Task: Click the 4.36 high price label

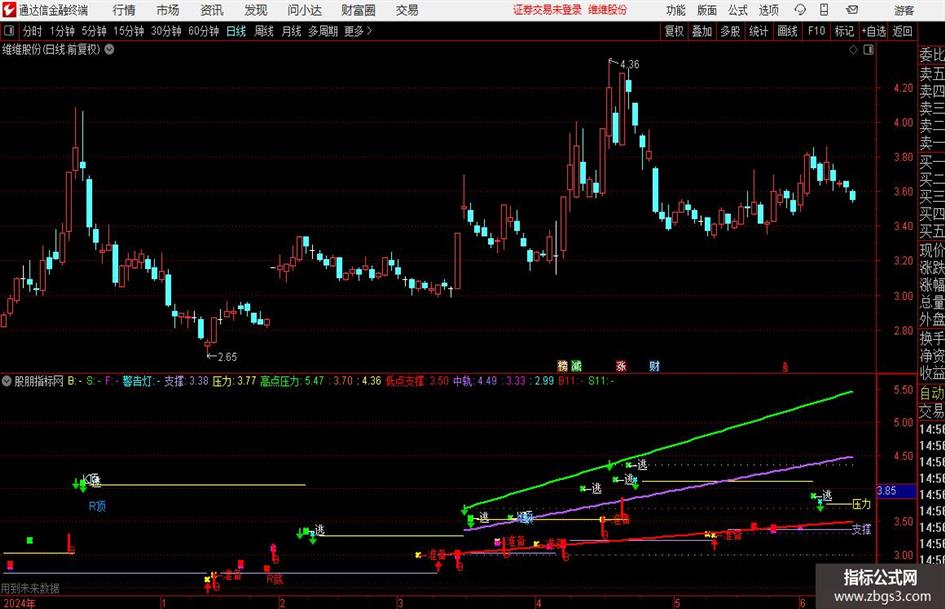Action: (630, 64)
